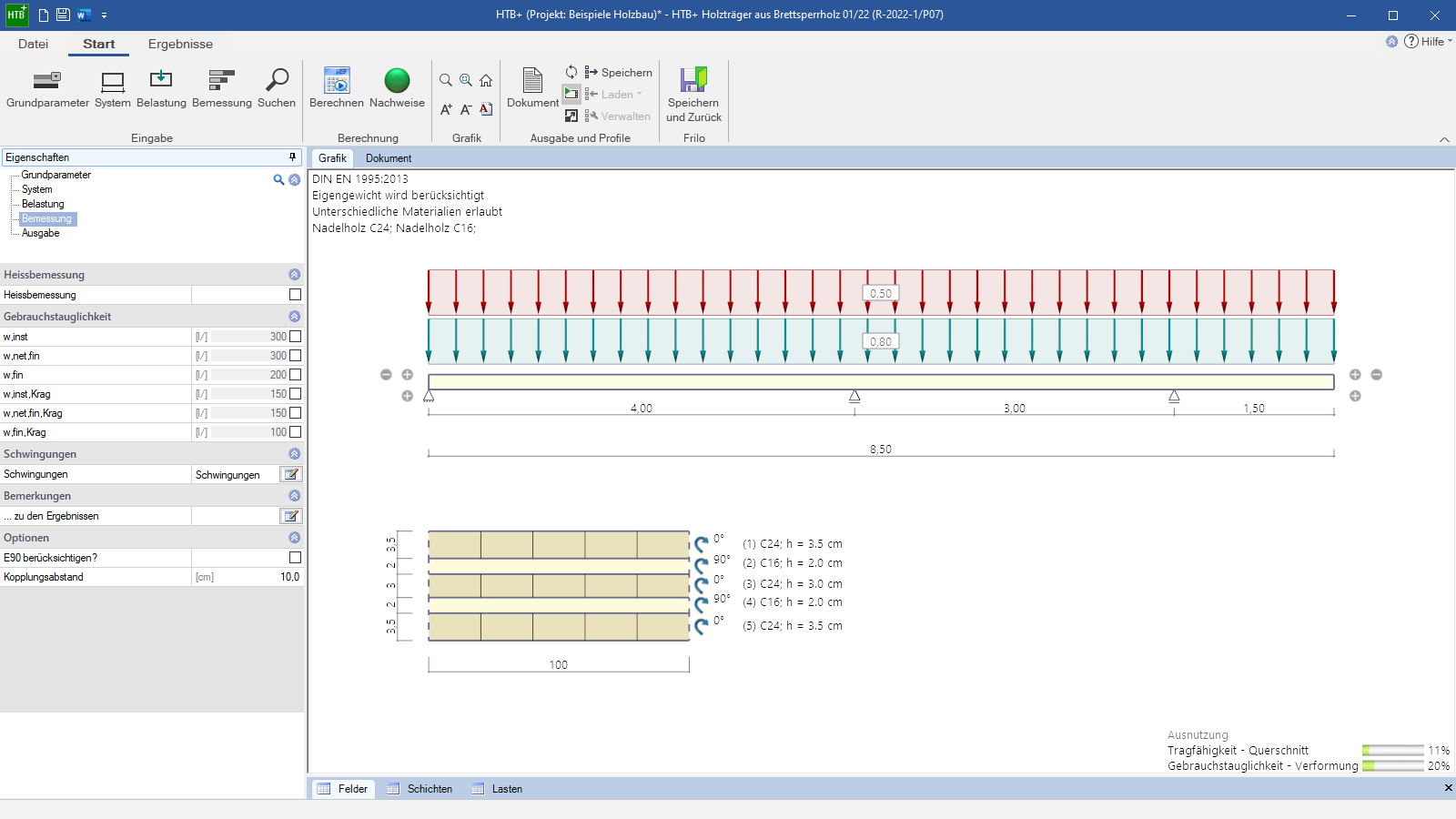Screen dimensions: 1456x819
Task: Pin the Eigenschaften panel
Action: [293, 157]
